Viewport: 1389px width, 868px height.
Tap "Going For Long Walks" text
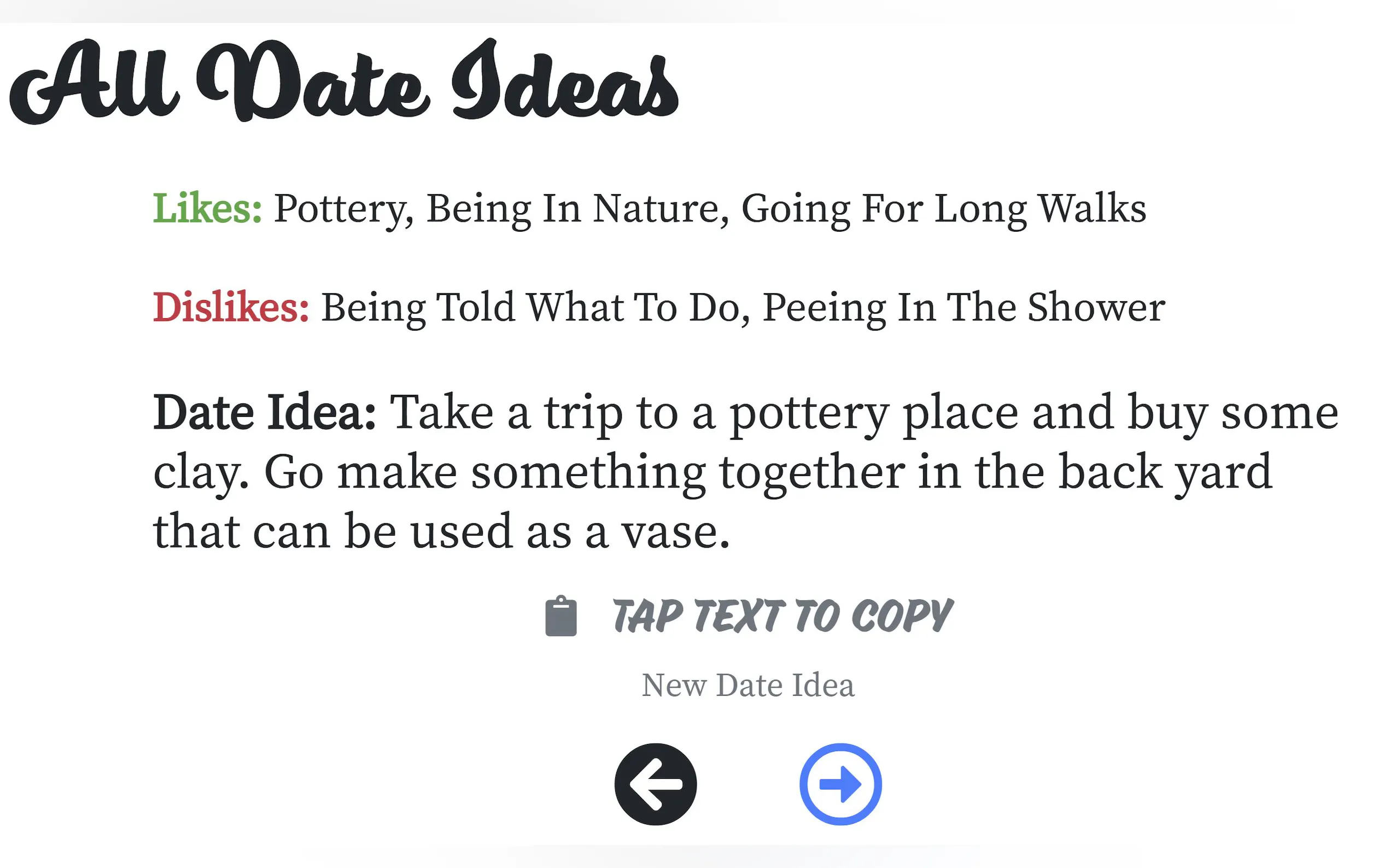pyautogui.click(x=943, y=208)
